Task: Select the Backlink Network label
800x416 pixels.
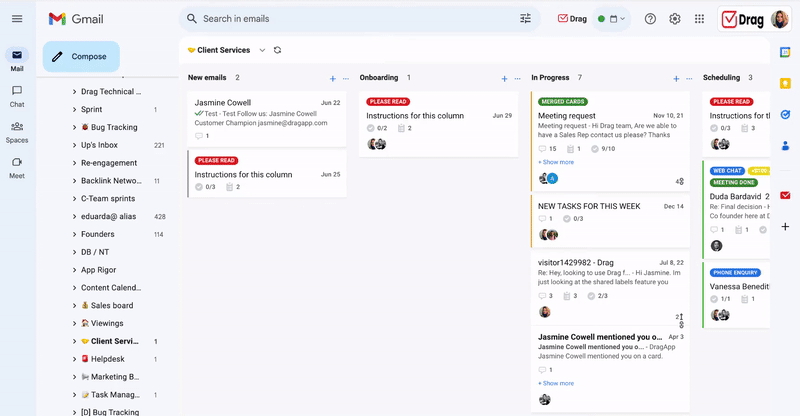Action: coord(111,181)
